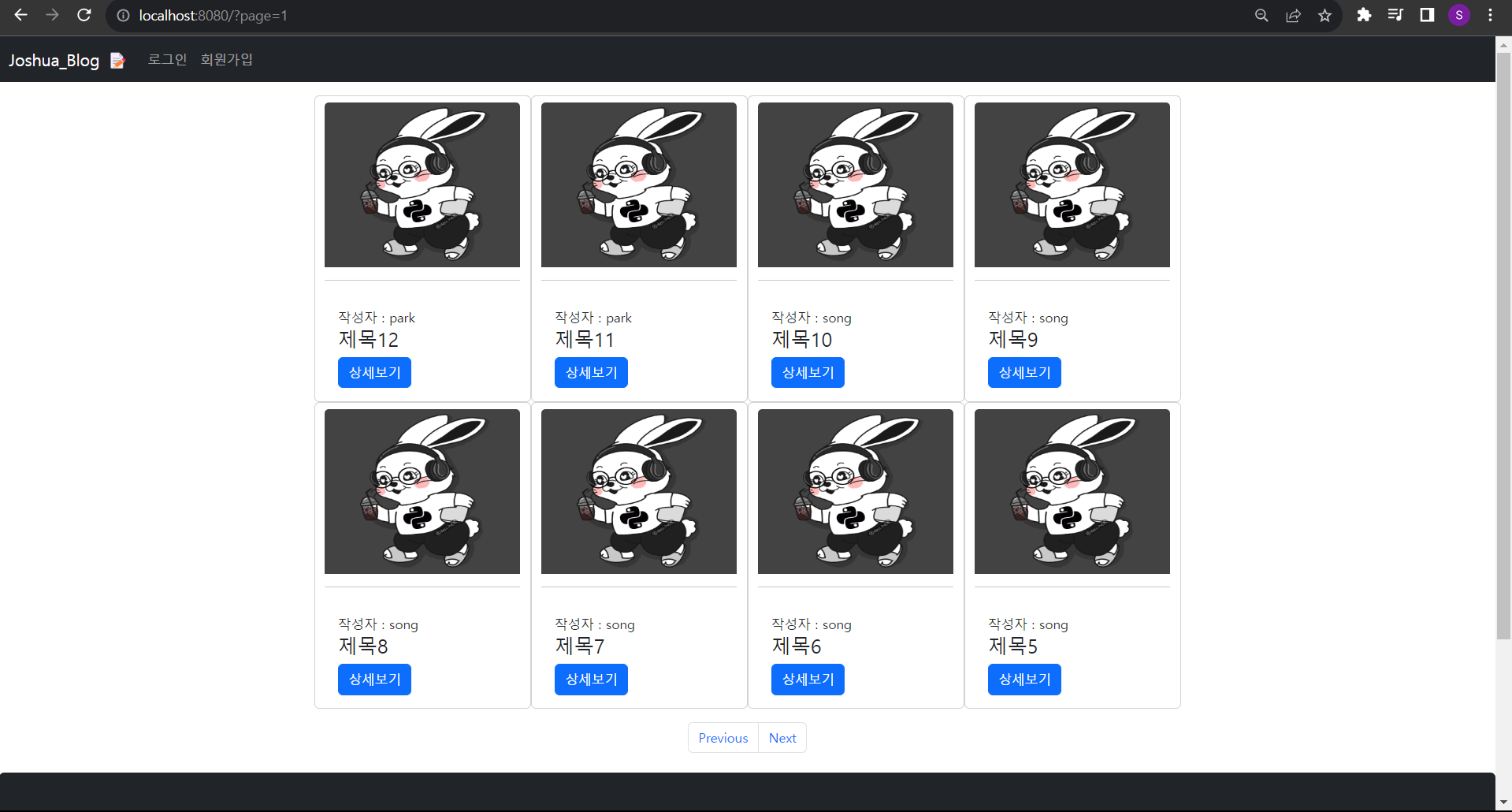The height and width of the screenshot is (812, 1512).
Task: Reload the page with the refresh icon
Action: (x=84, y=15)
